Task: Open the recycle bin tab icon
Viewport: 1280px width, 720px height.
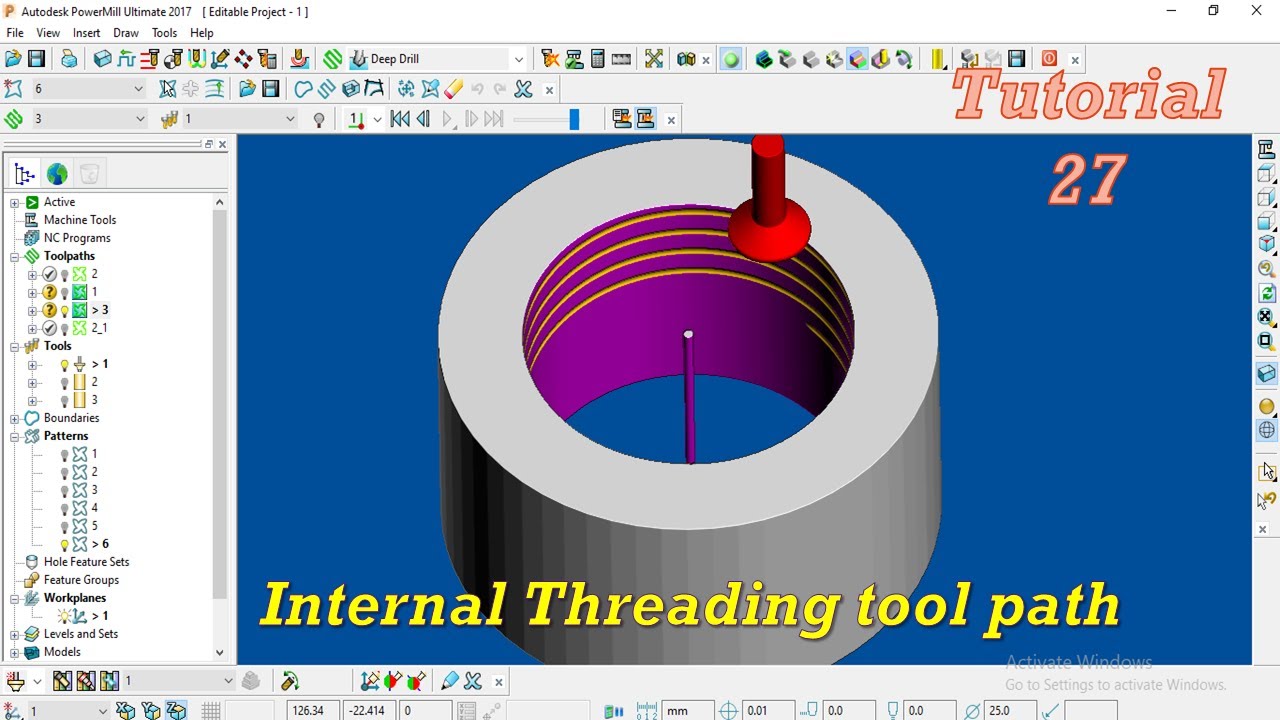Action: click(x=89, y=174)
